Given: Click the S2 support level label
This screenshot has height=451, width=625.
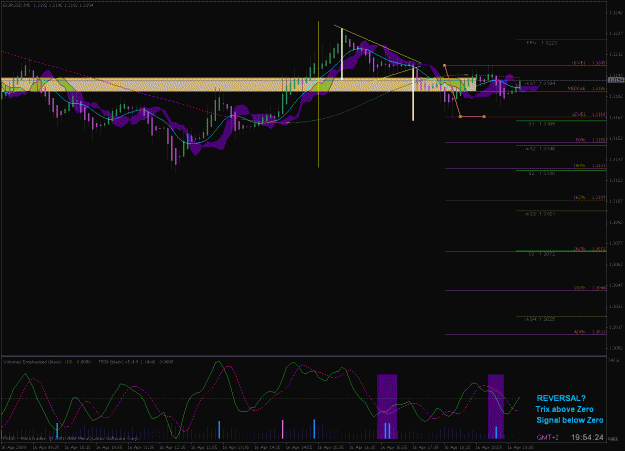Looking at the screenshot, I should coord(542,173).
